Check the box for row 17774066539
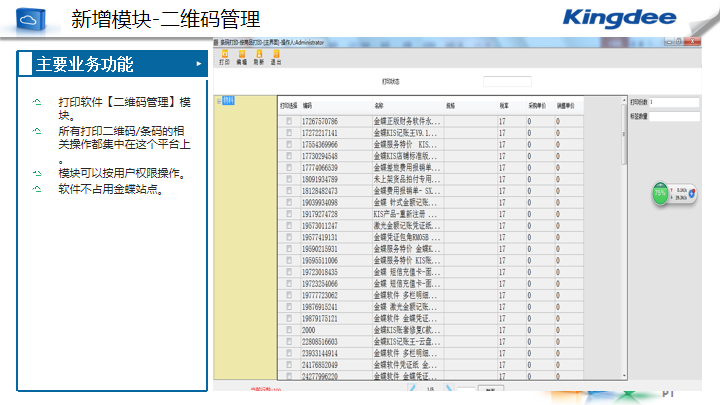720x405 pixels. tap(289, 168)
